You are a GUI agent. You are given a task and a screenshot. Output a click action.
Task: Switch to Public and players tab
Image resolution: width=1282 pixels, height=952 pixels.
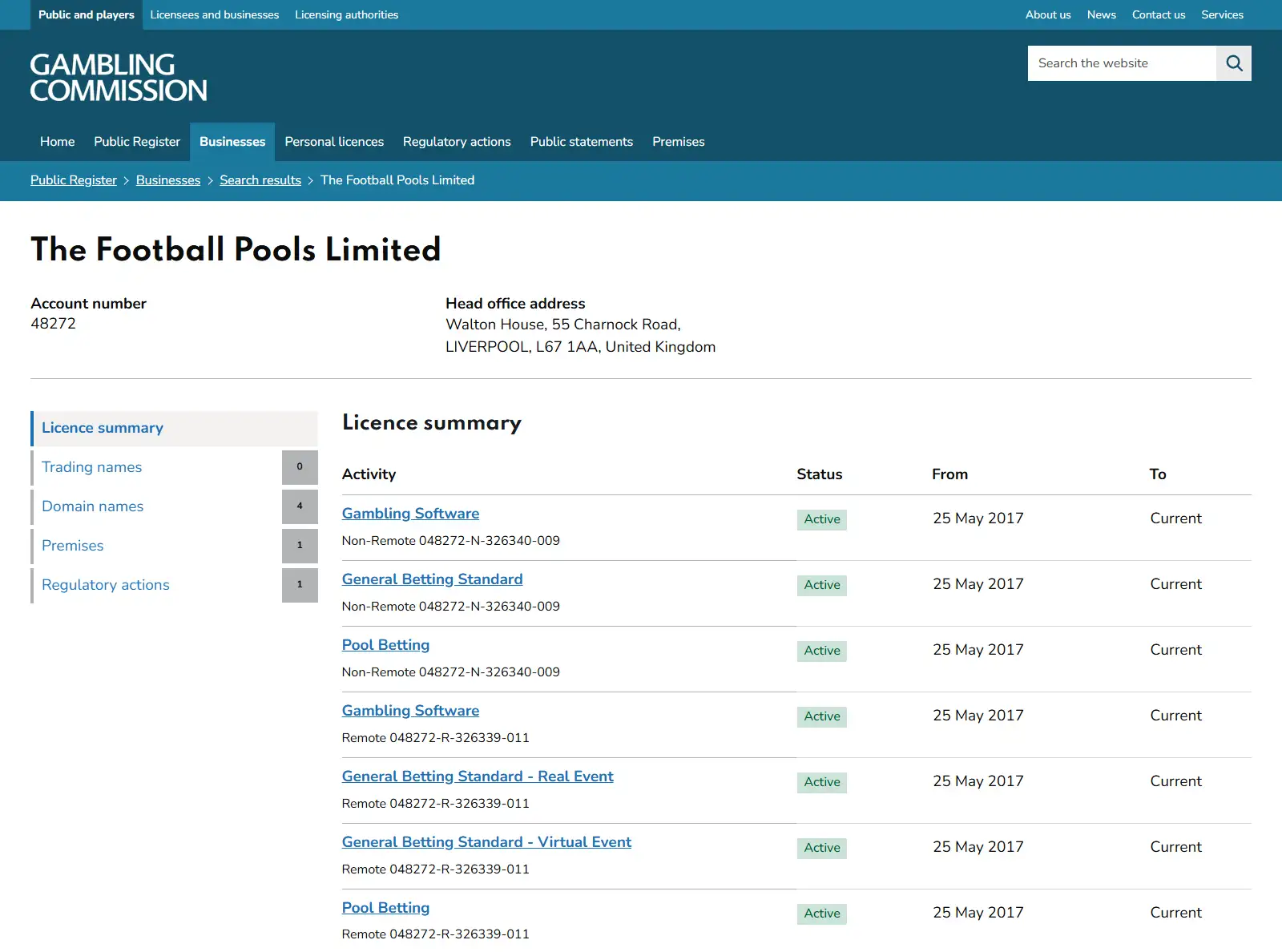click(87, 14)
